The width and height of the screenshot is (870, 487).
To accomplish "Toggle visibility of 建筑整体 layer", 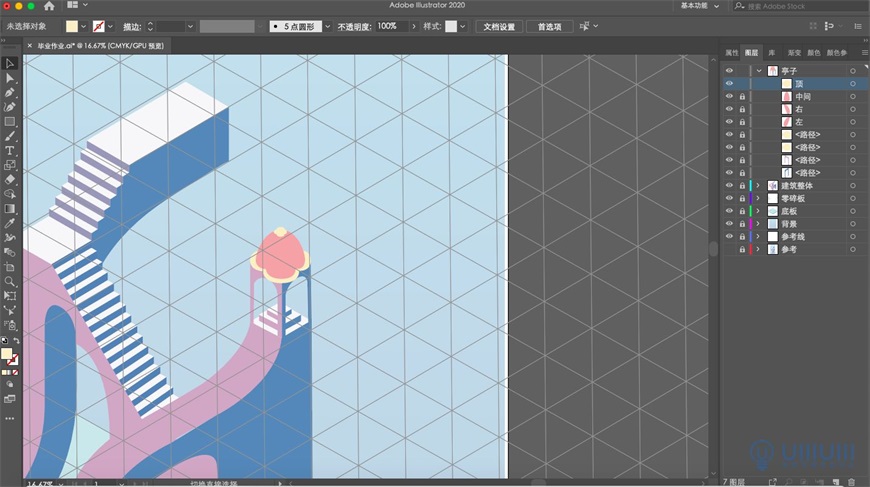I will tap(729, 186).
